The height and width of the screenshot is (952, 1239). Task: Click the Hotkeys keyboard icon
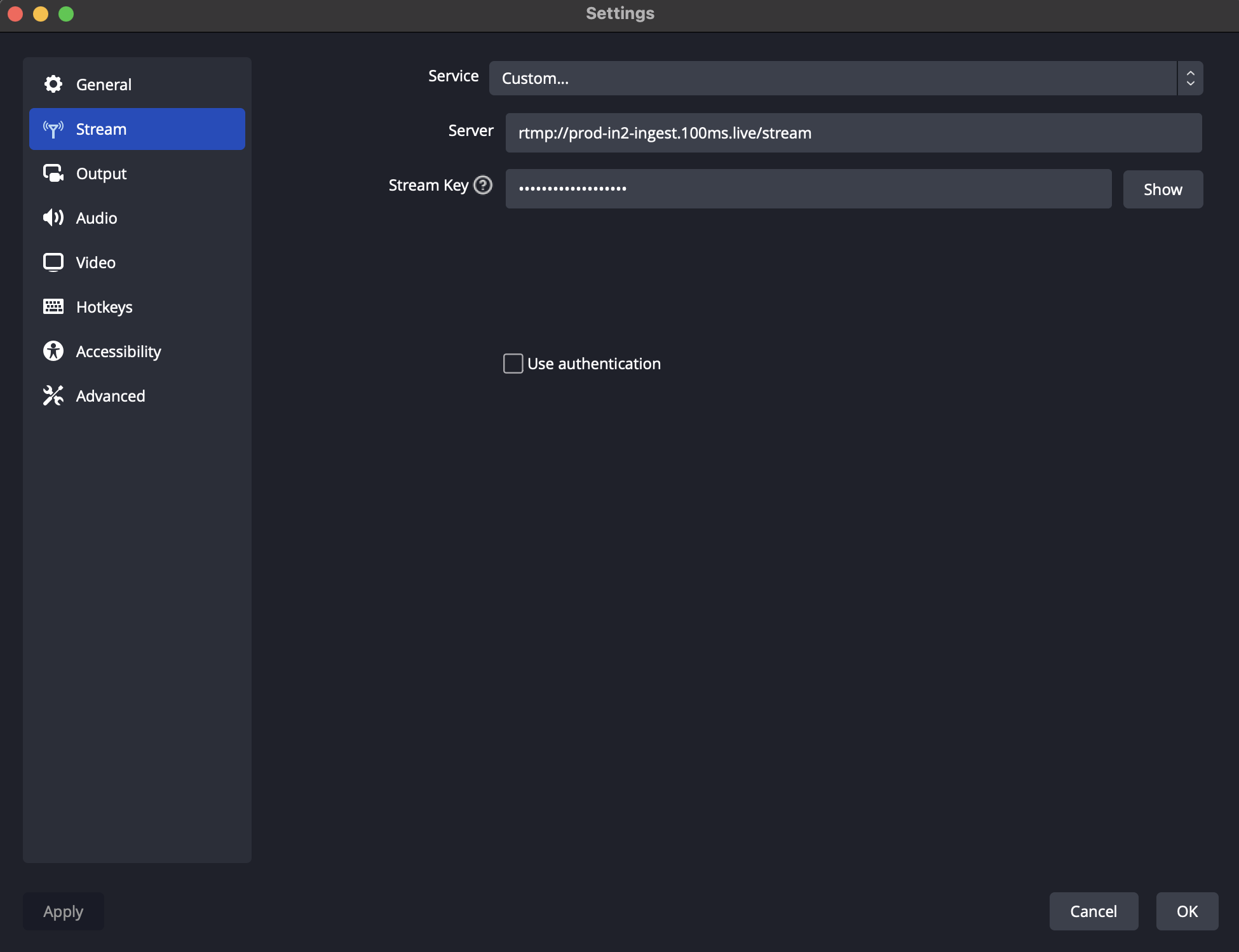pos(53,306)
